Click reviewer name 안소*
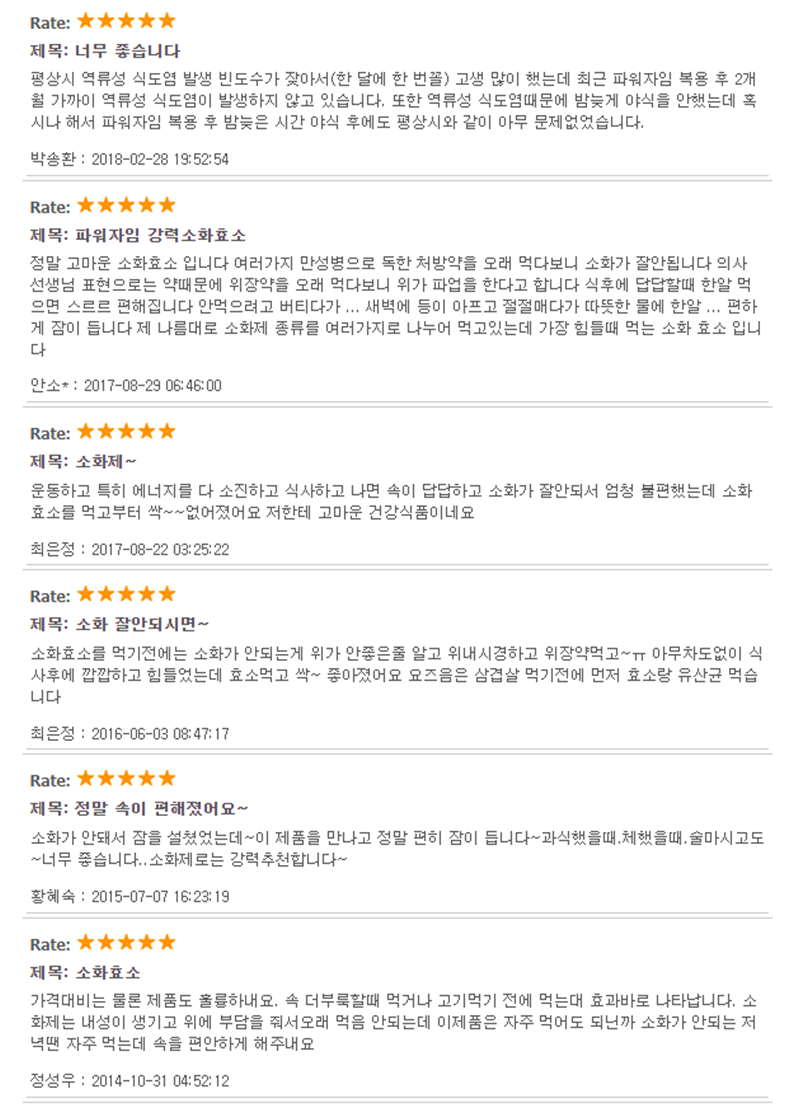The height and width of the screenshot is (1110, 800). (x=49, y=385)
